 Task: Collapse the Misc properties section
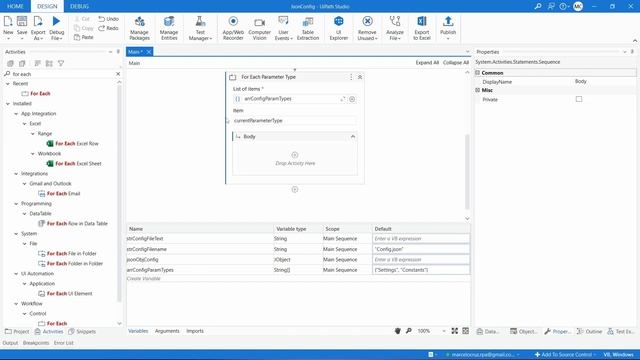pos(478,90)
